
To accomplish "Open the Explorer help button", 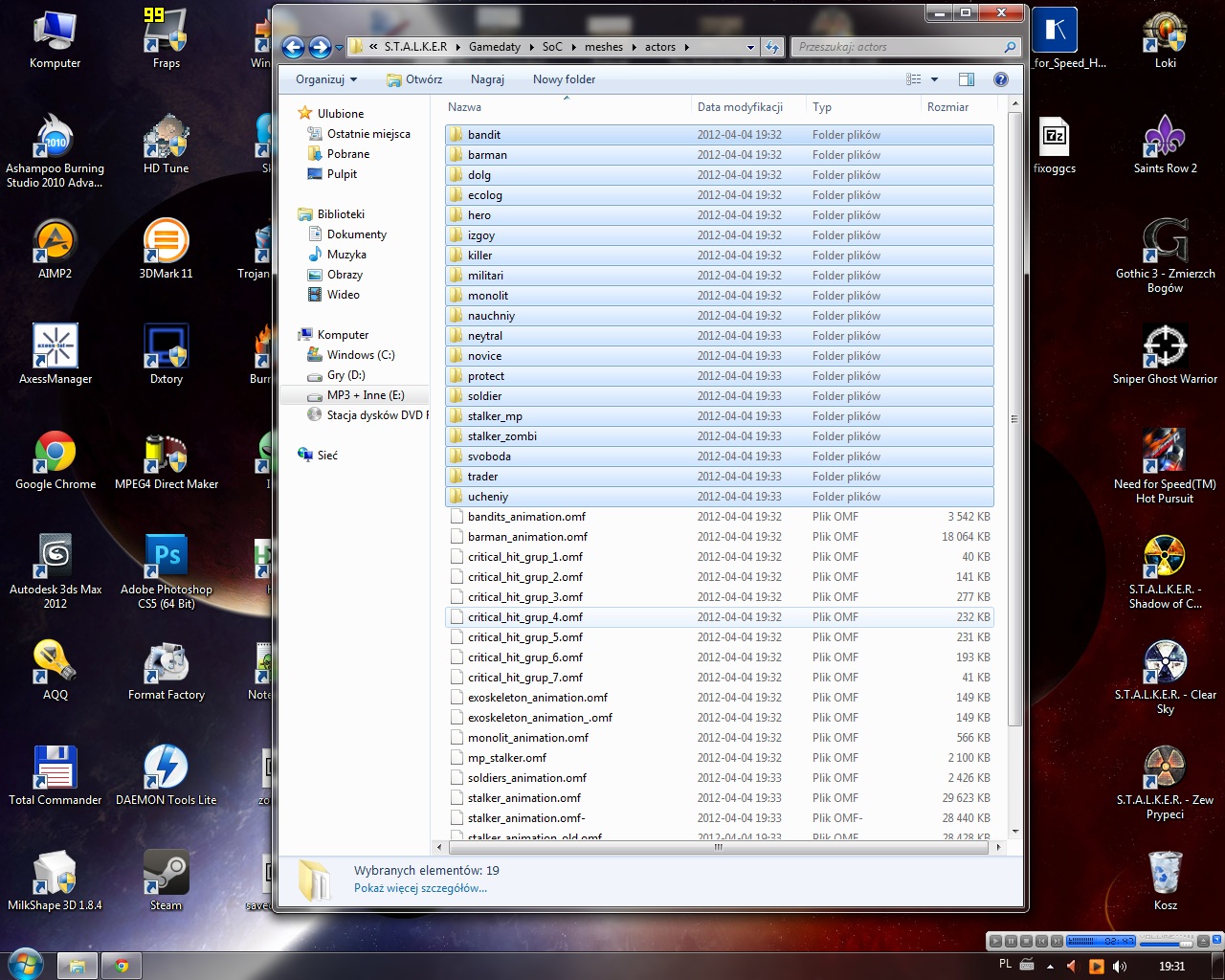I will [1000, 79].
